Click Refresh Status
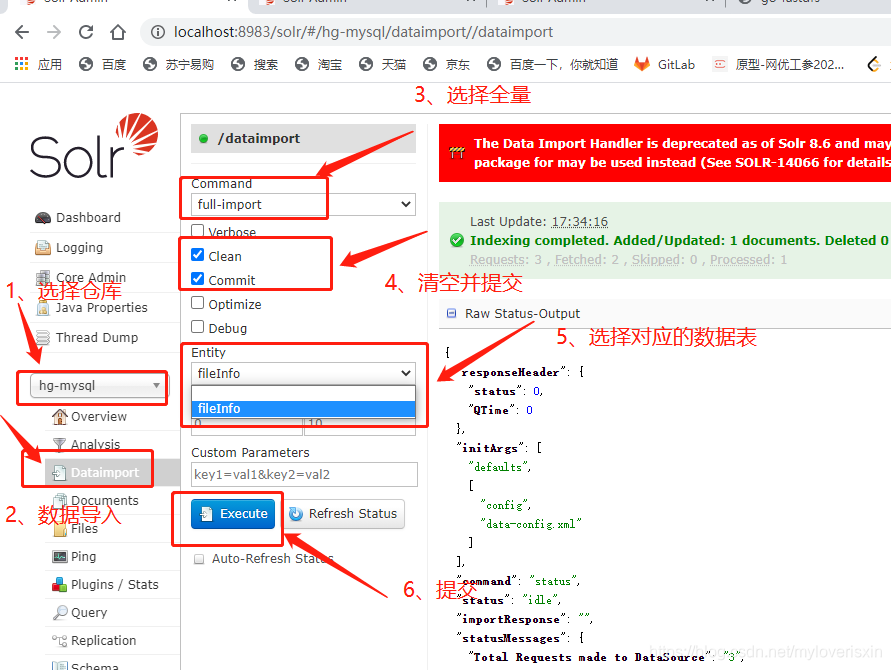The height and width of the screenshot is (670, 891). (344, 513)
